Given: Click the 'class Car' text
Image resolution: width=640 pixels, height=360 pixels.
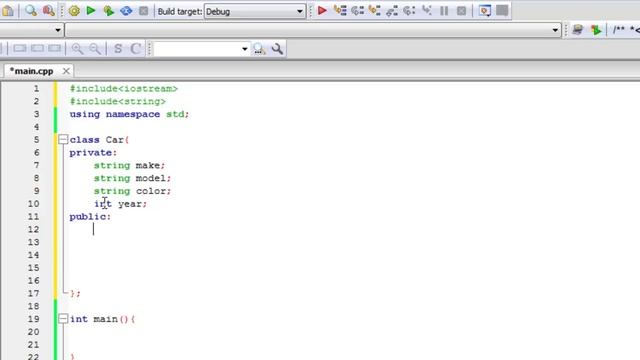Looking at the screenshot, I should tap(96, 140).
